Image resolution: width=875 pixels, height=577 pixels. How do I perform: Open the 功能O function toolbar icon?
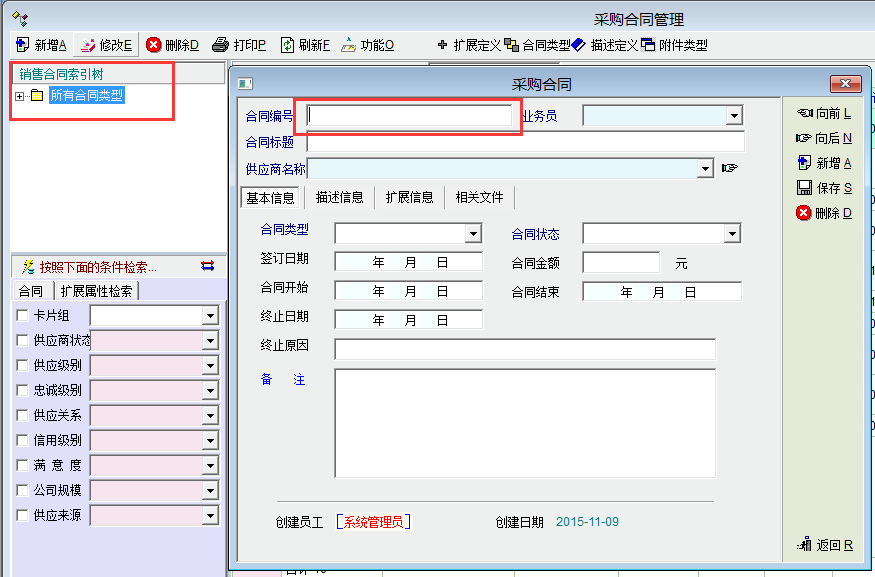(348, 45)
